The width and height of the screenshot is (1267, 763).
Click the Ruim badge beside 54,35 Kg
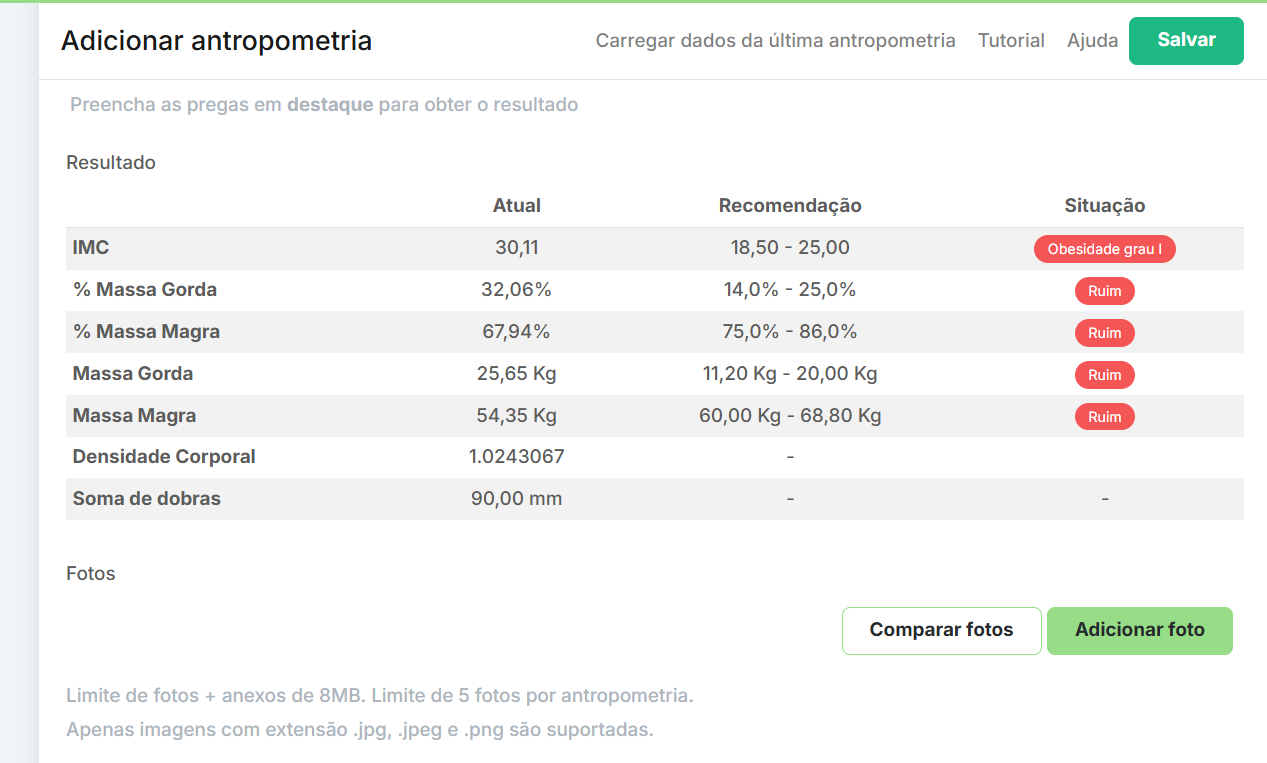[1104, 417]
